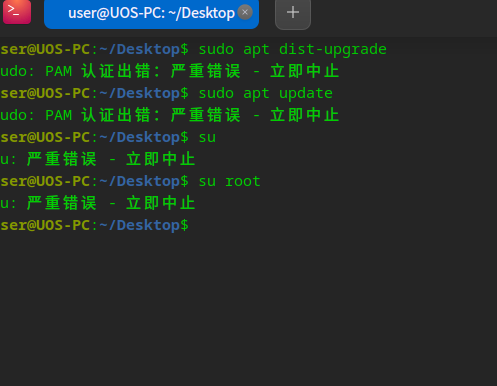The image size is (497, 386).
Task: Open a new terminal tab with plus button
Action: [293, 13]
